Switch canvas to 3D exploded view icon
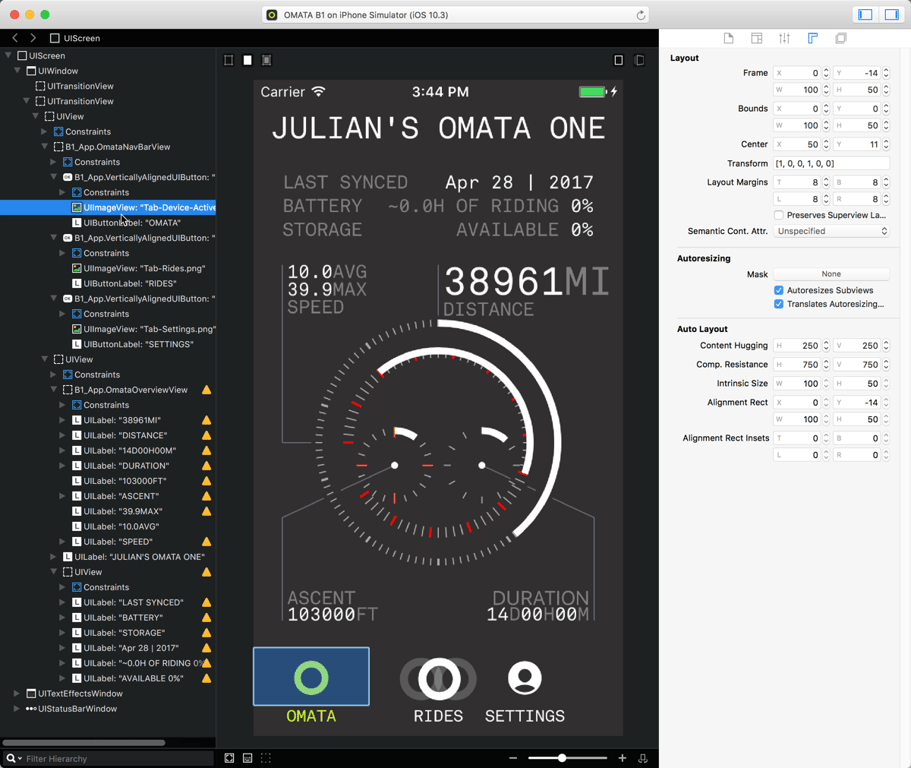 639,60
